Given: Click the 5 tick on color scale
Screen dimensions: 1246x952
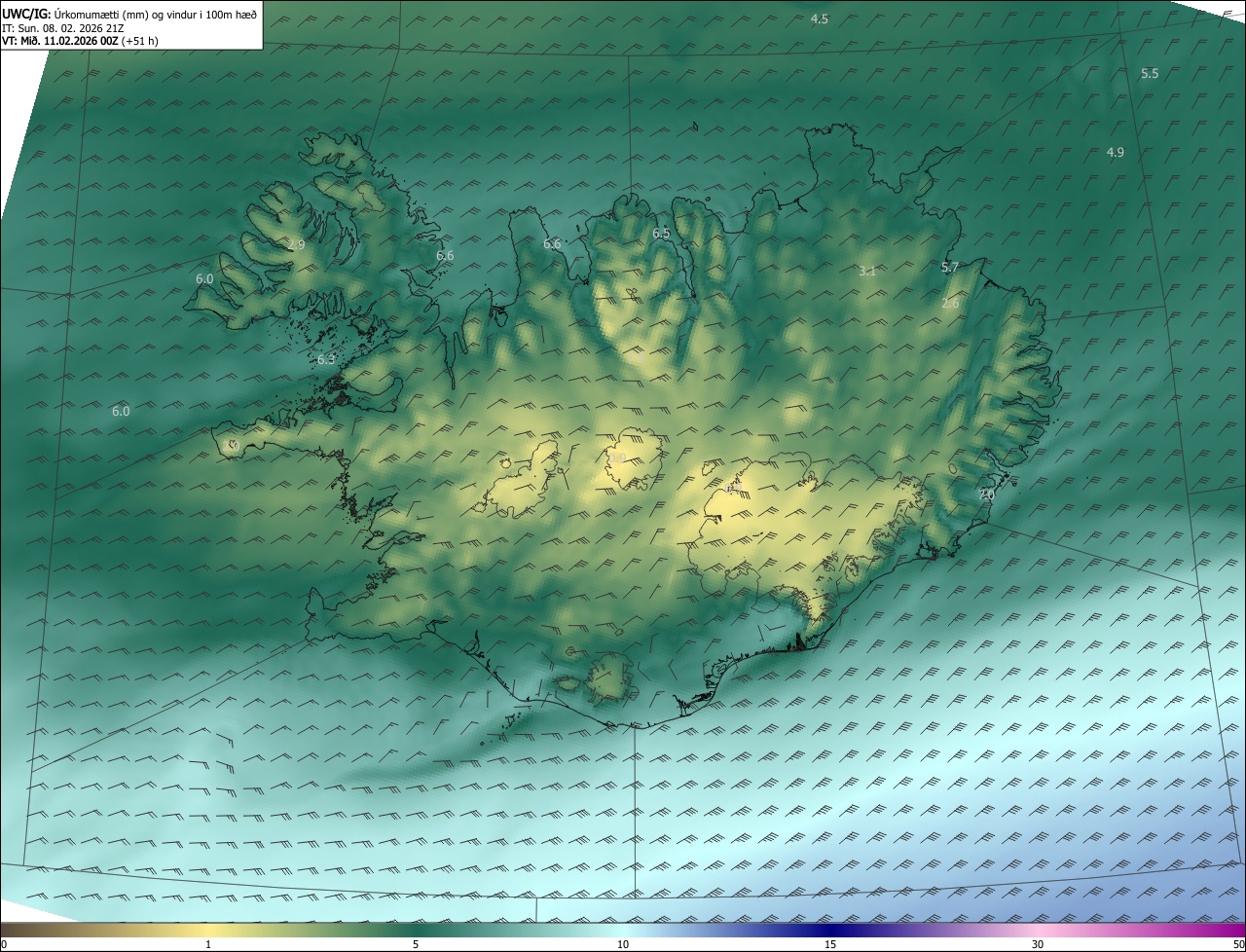Looking at the screenshot, I should click(416, 944).
